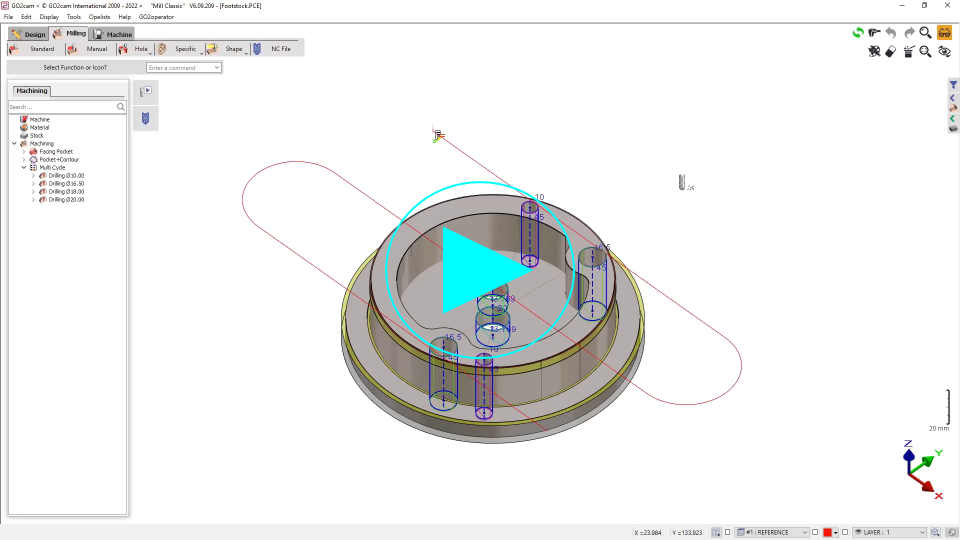The image size is (960, 540).
Task: Open the 'Enter a command' combo box
Action: pyautogui.click(x=184, y=68)
